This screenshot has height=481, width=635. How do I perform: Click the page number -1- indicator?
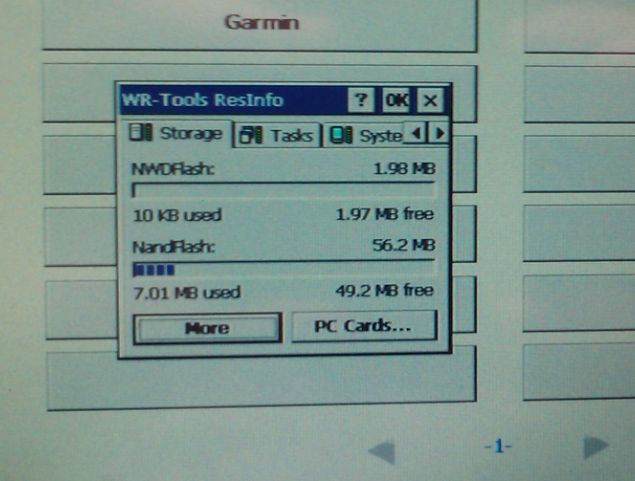[497, 447]
